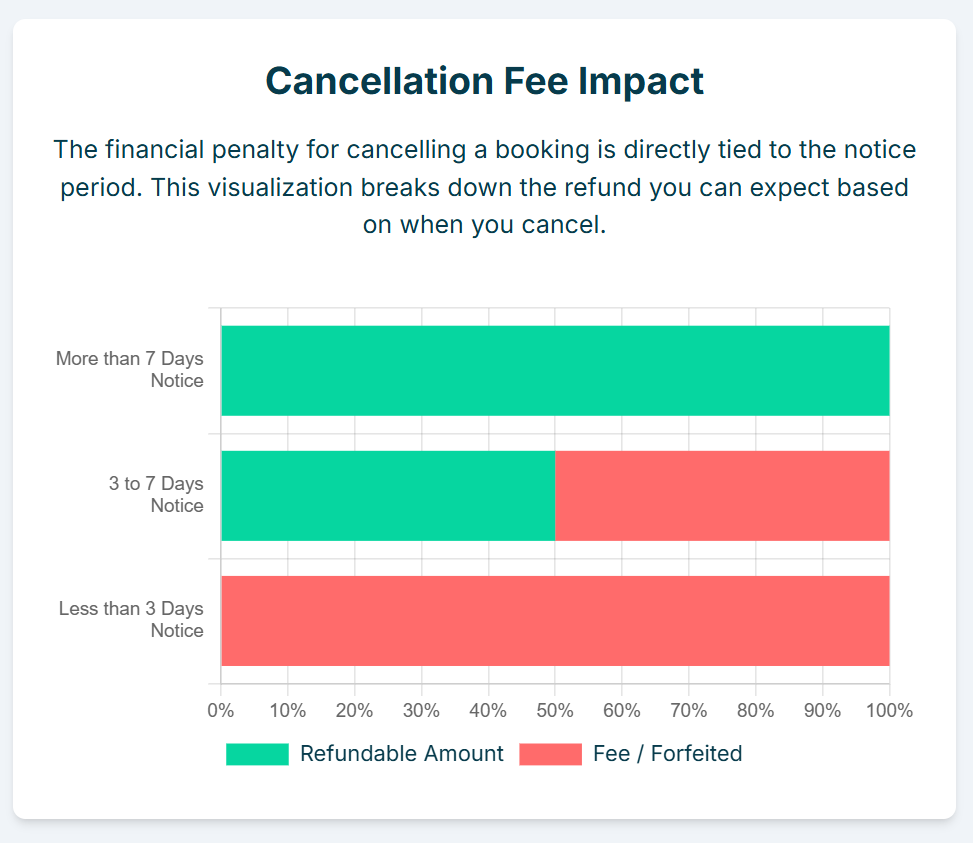
Task: Select the red Less than 3 Days bar
Action: coord(555,620)
